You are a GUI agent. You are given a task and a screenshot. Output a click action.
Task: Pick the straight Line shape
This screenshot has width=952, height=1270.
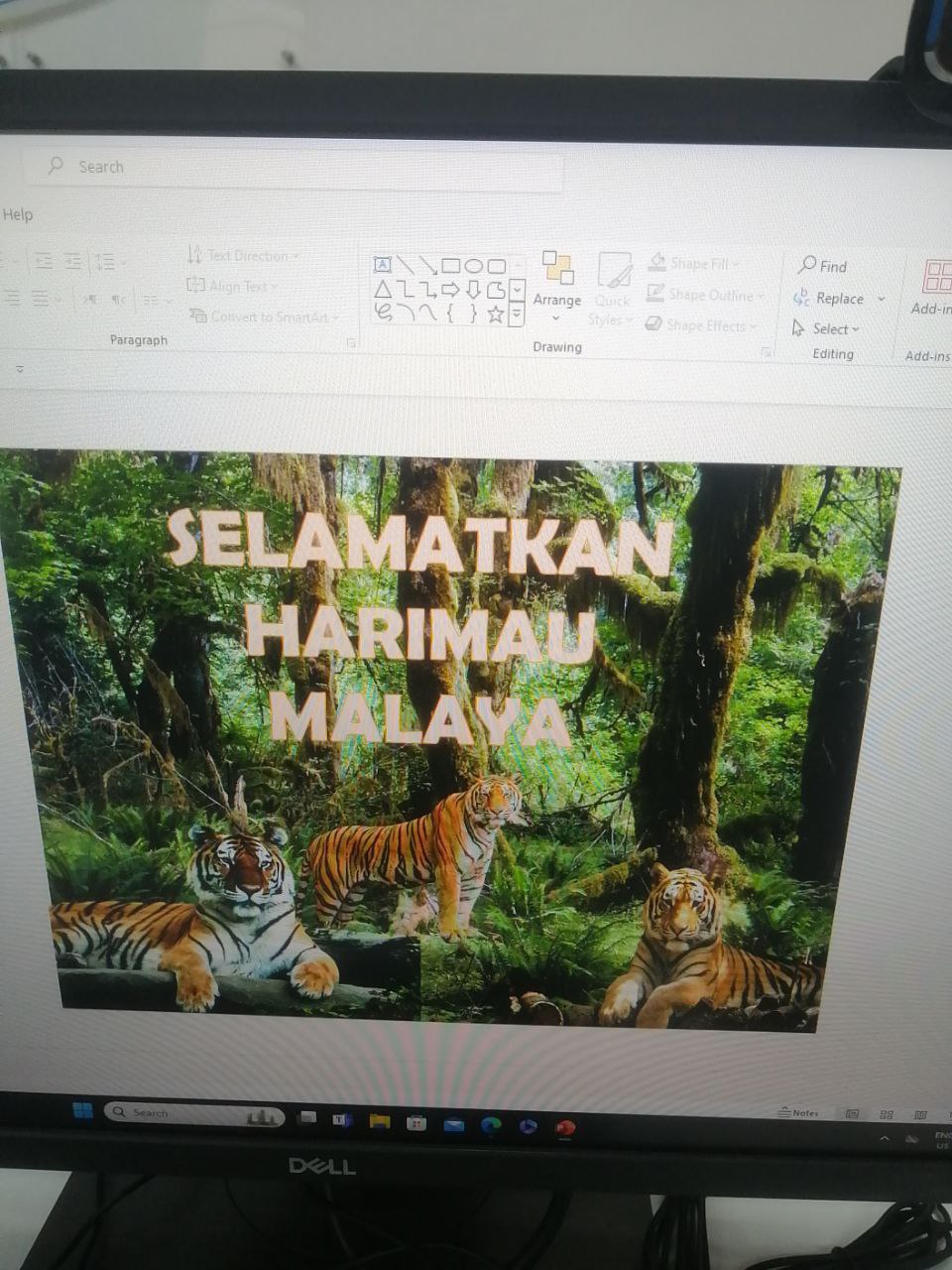405,264
